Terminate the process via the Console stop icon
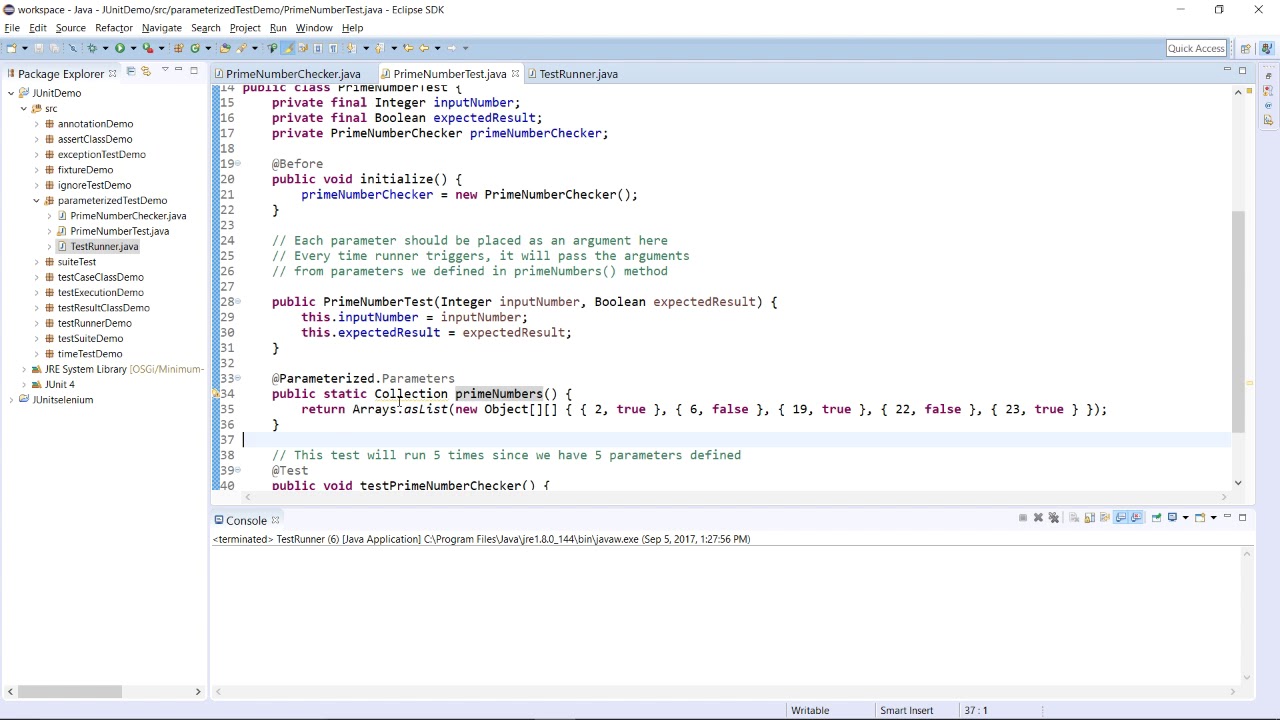The height and width of the screenshot is (720, 1280). (1024, 517)
